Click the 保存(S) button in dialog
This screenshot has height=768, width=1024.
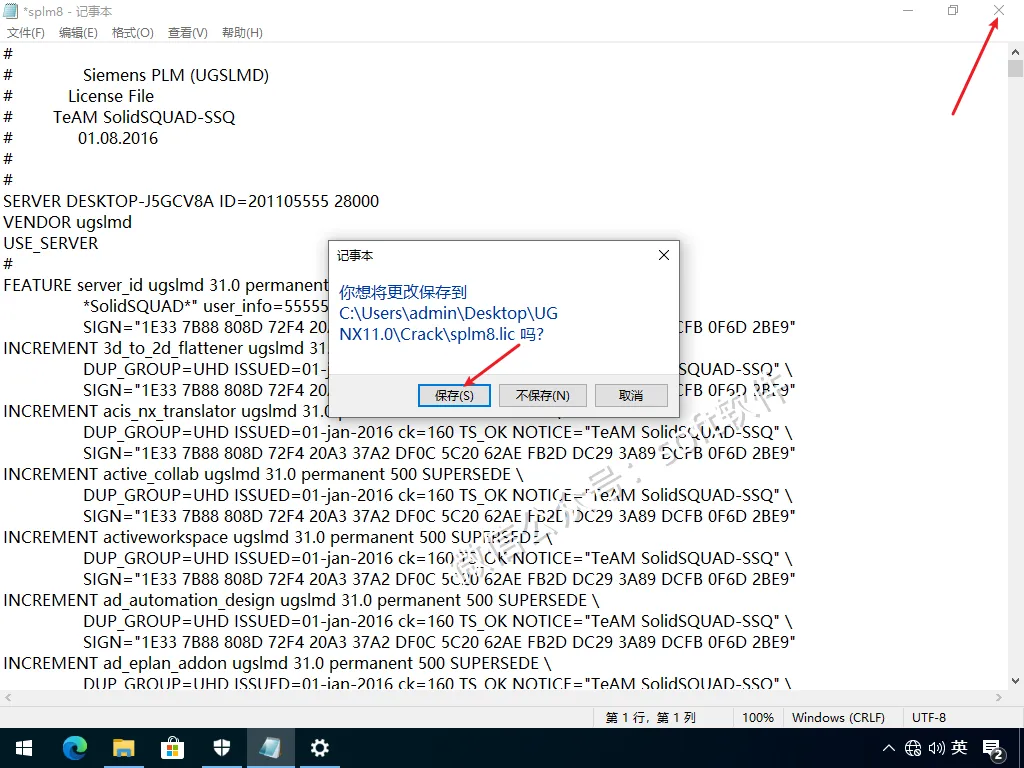(454, 396)
